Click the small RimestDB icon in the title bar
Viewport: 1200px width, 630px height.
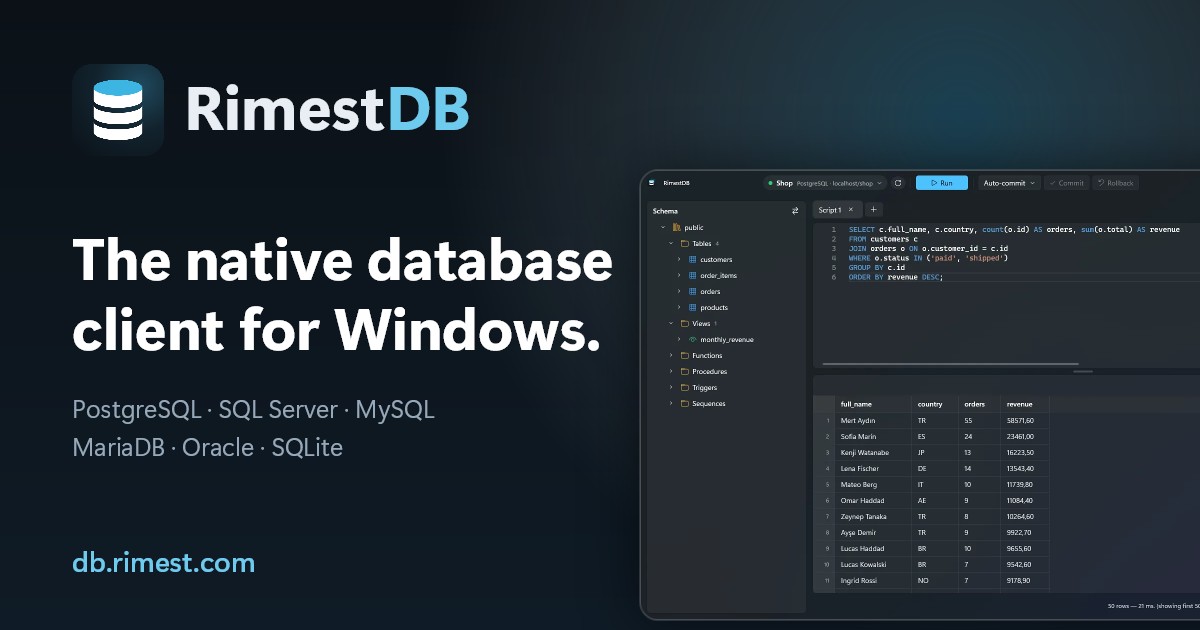[653, 183]
